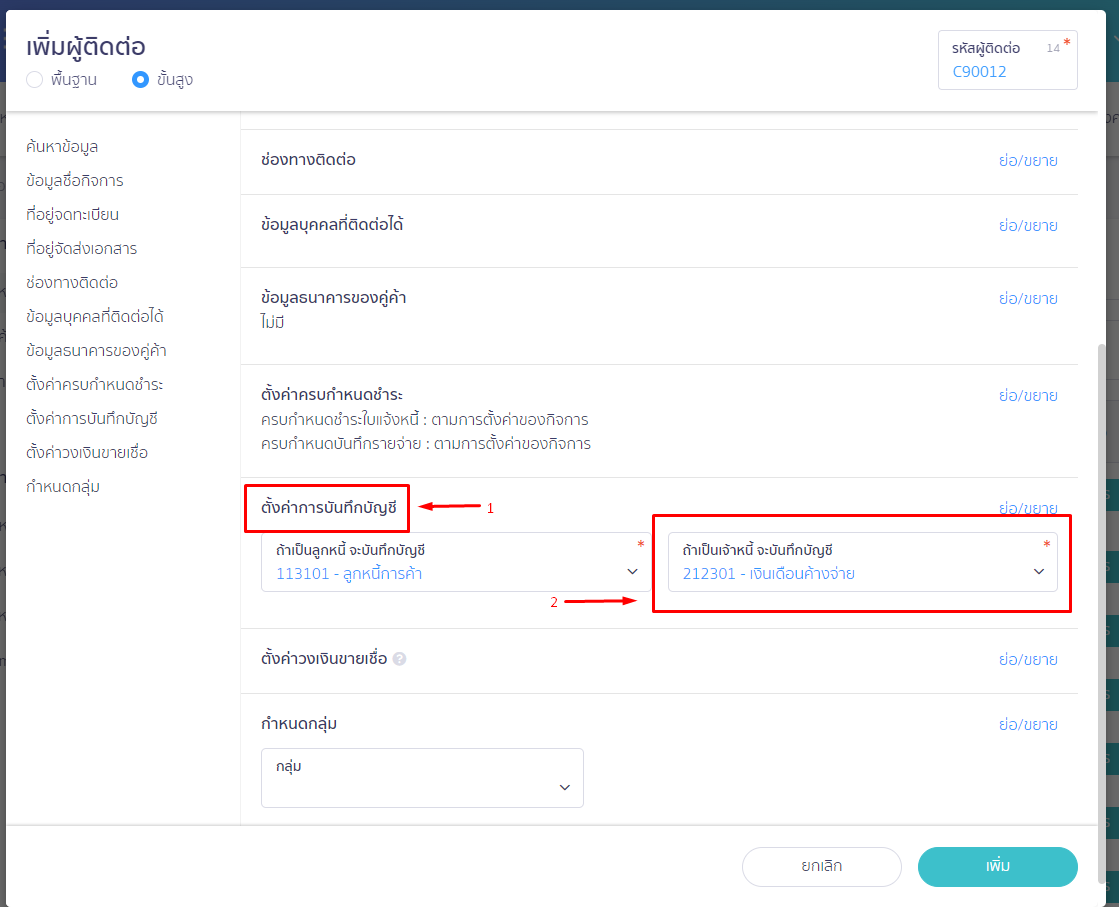The width and height of the screenshot is (1119, 907).
Task: Select the พื้นฐาน radio option
Action: click(x=35, y=80)
